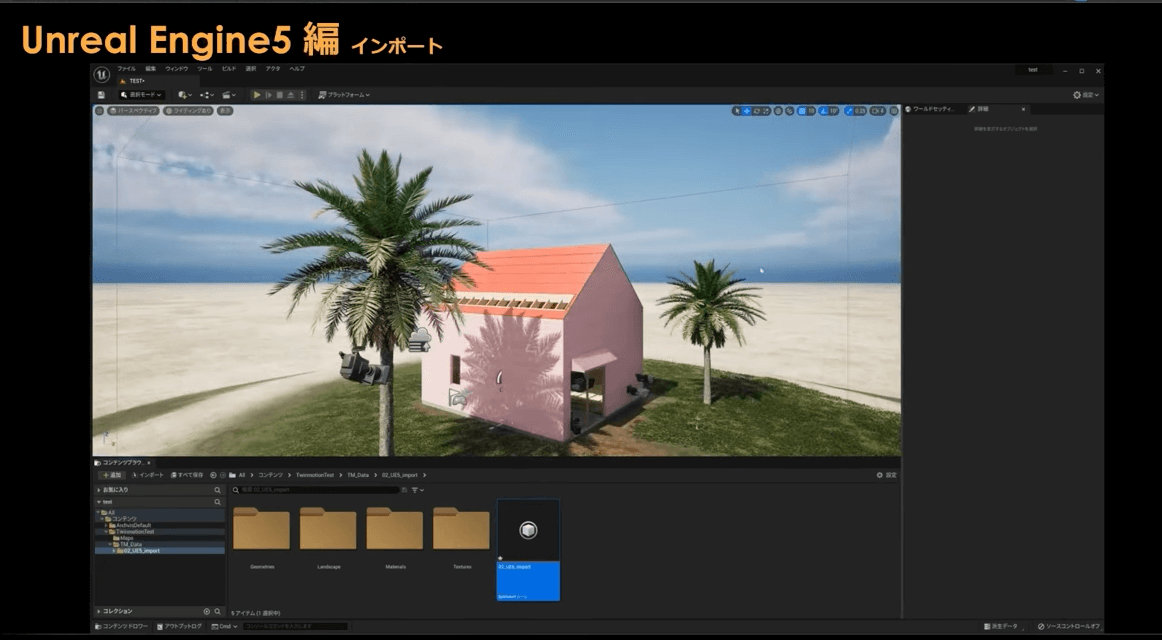The width and height of the screenshot is (1162, 640).
Task: Open the ツール menu
Action: pos(205,69)
